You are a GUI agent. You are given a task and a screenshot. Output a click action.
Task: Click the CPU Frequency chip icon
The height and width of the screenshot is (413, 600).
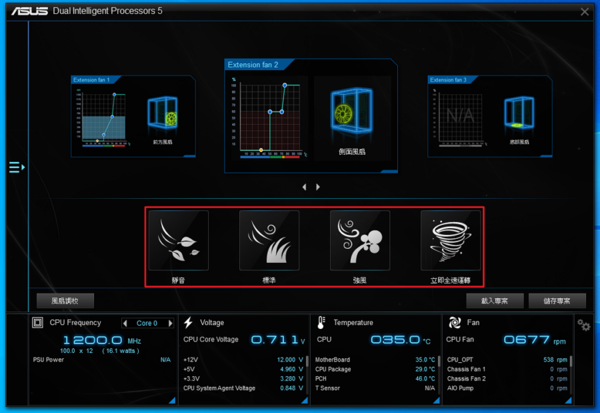tap(38, 323)
